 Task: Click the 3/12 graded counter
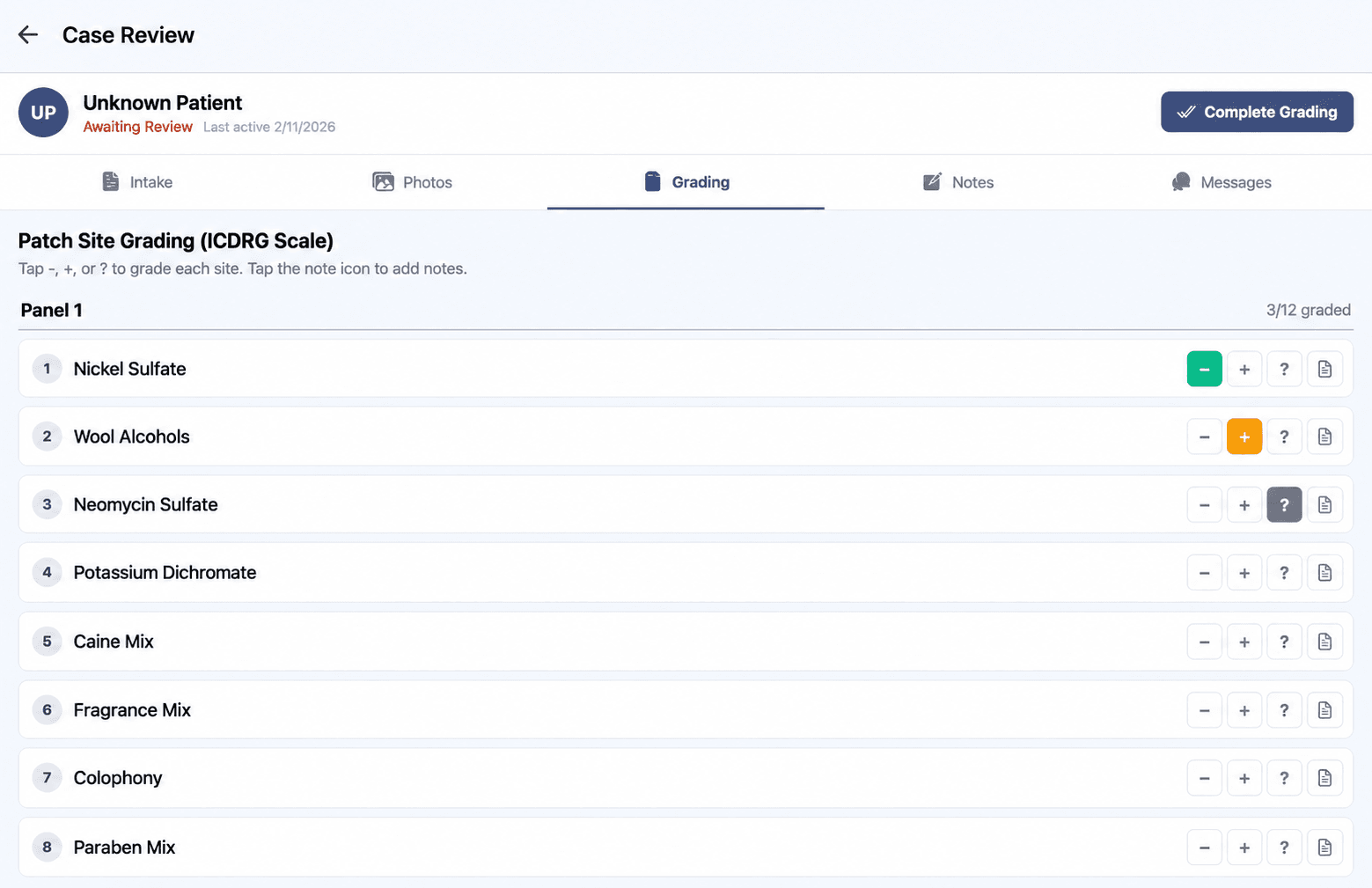[x=1308, y=310]
